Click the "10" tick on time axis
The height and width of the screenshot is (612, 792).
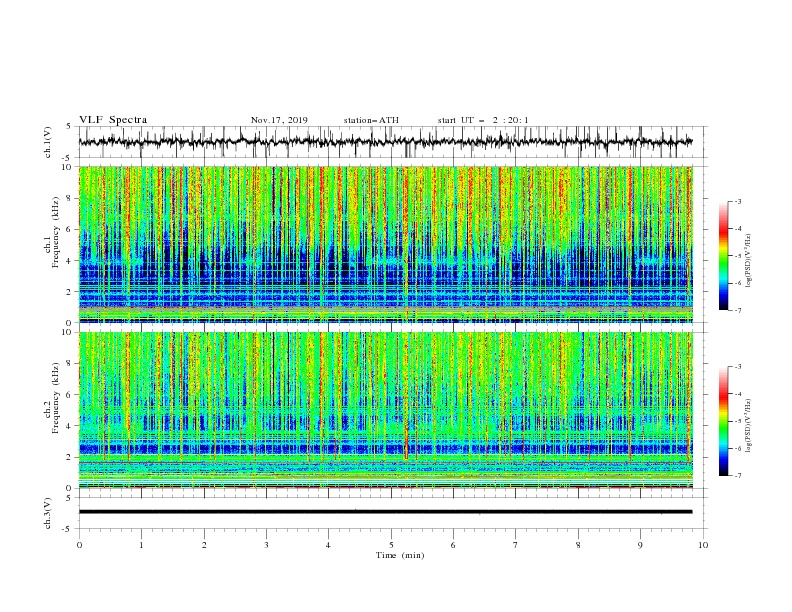[x=703, y=545]
